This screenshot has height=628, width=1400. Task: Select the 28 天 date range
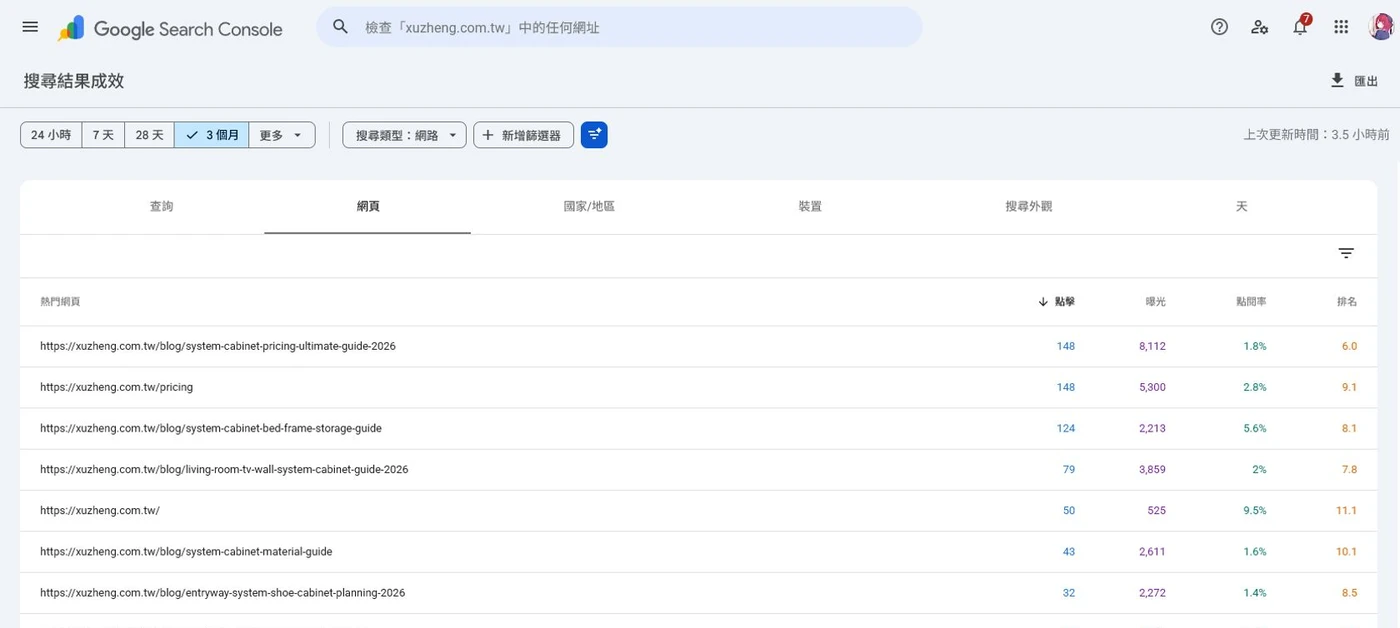tap(149, 135)
